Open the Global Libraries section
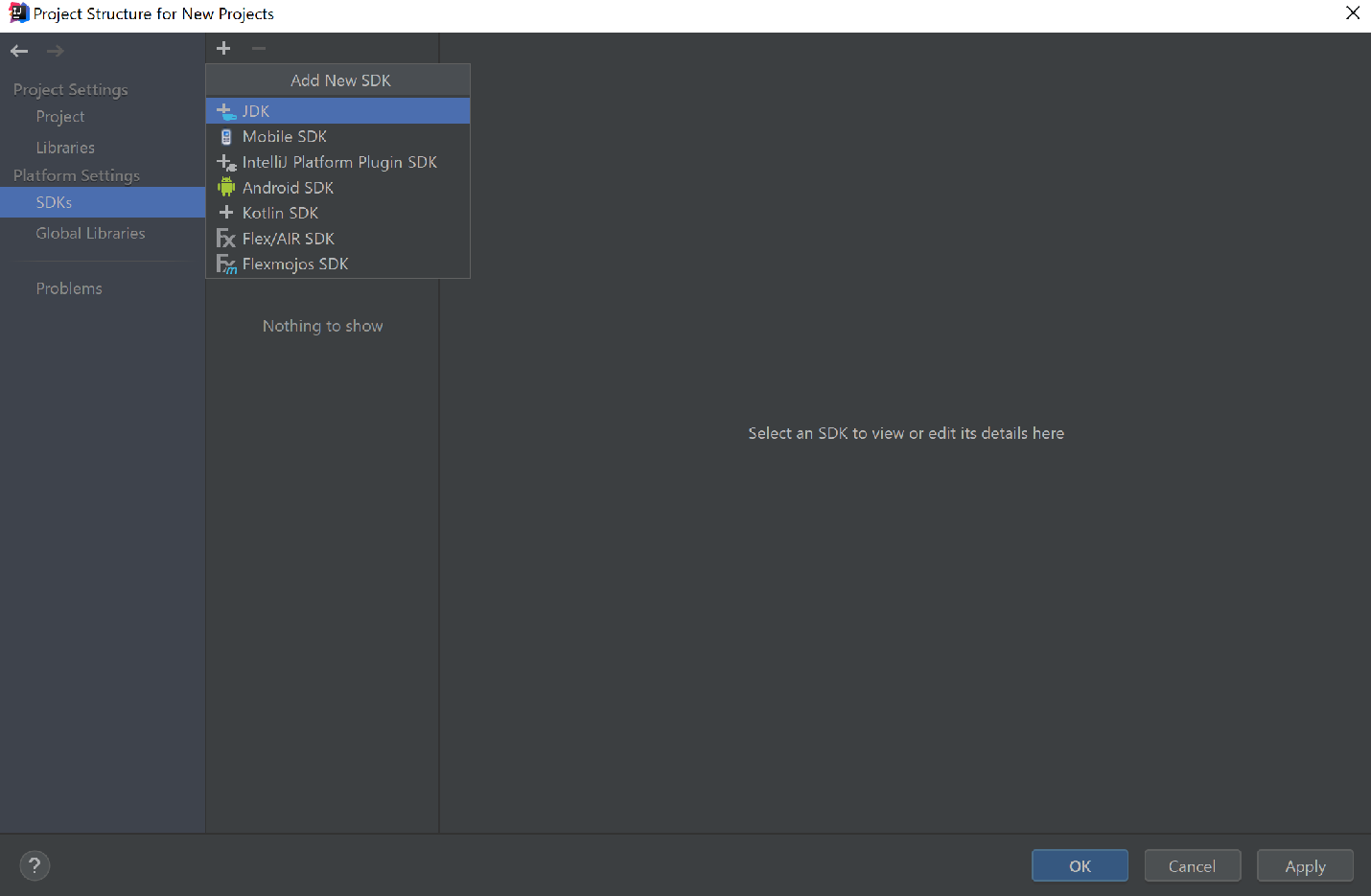This screenshot has width=1371, height=896. tap(90, 233)
